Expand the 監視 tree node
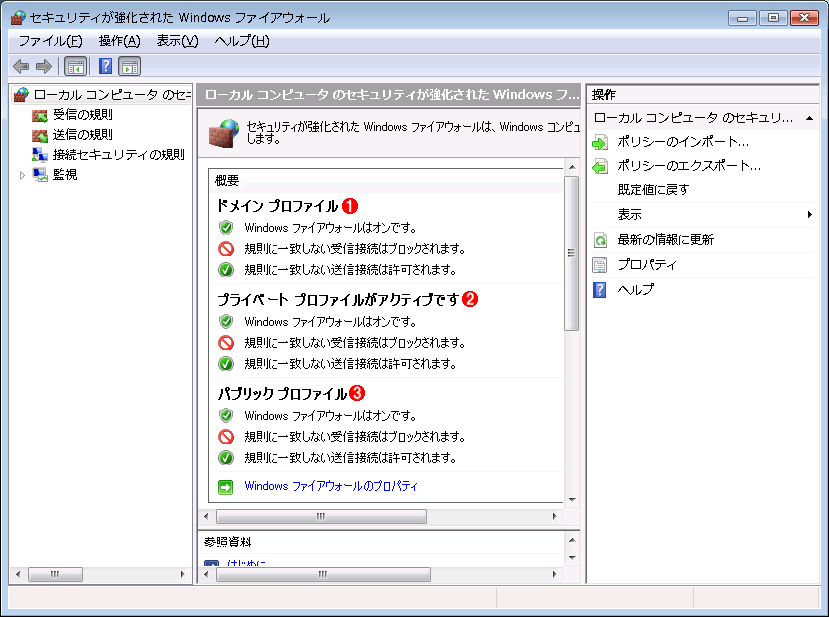 (x=22, y=175)
